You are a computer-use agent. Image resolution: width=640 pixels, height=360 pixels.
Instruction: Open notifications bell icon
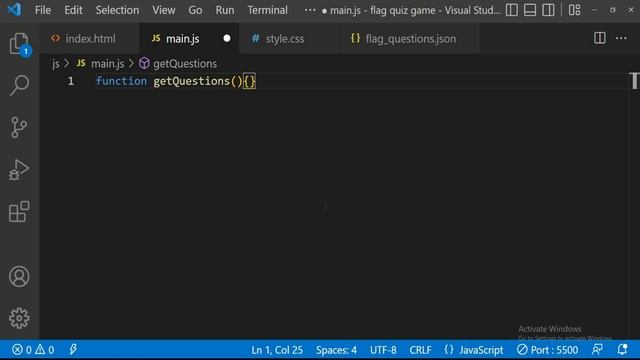622,350
